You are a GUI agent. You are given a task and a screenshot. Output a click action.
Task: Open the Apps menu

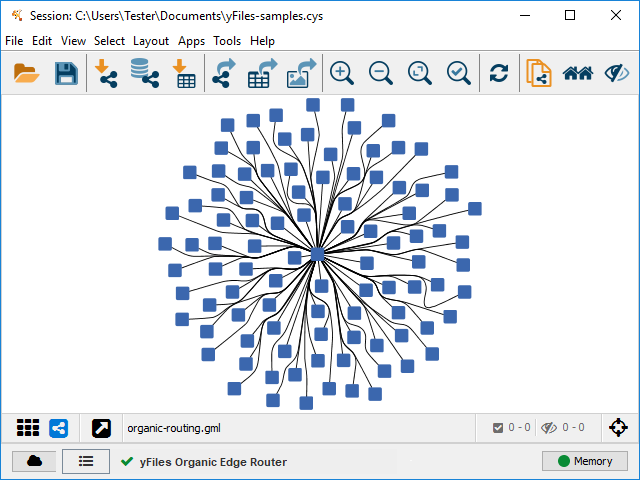pos(191,41)
